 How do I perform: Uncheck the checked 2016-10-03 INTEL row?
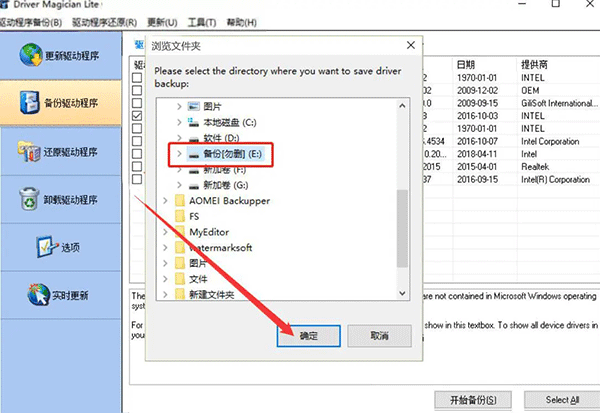pyautogui.click(x=137, y=116)
